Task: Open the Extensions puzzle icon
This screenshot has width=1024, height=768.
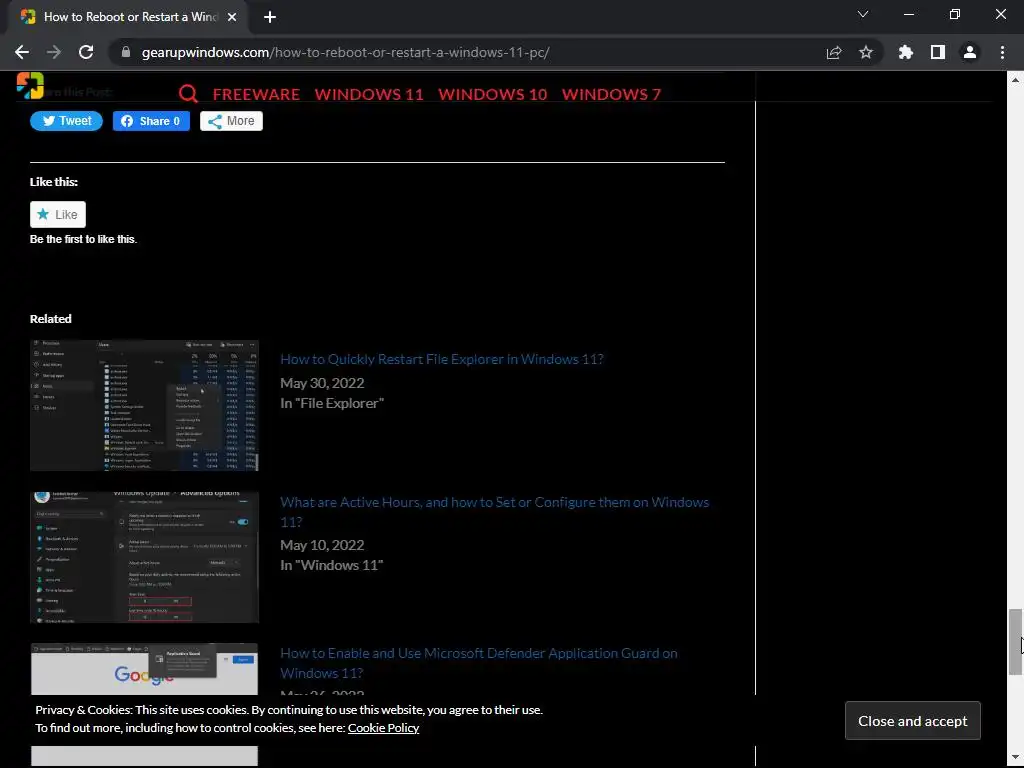Action: pyautogui.click(x=906, y=52)
